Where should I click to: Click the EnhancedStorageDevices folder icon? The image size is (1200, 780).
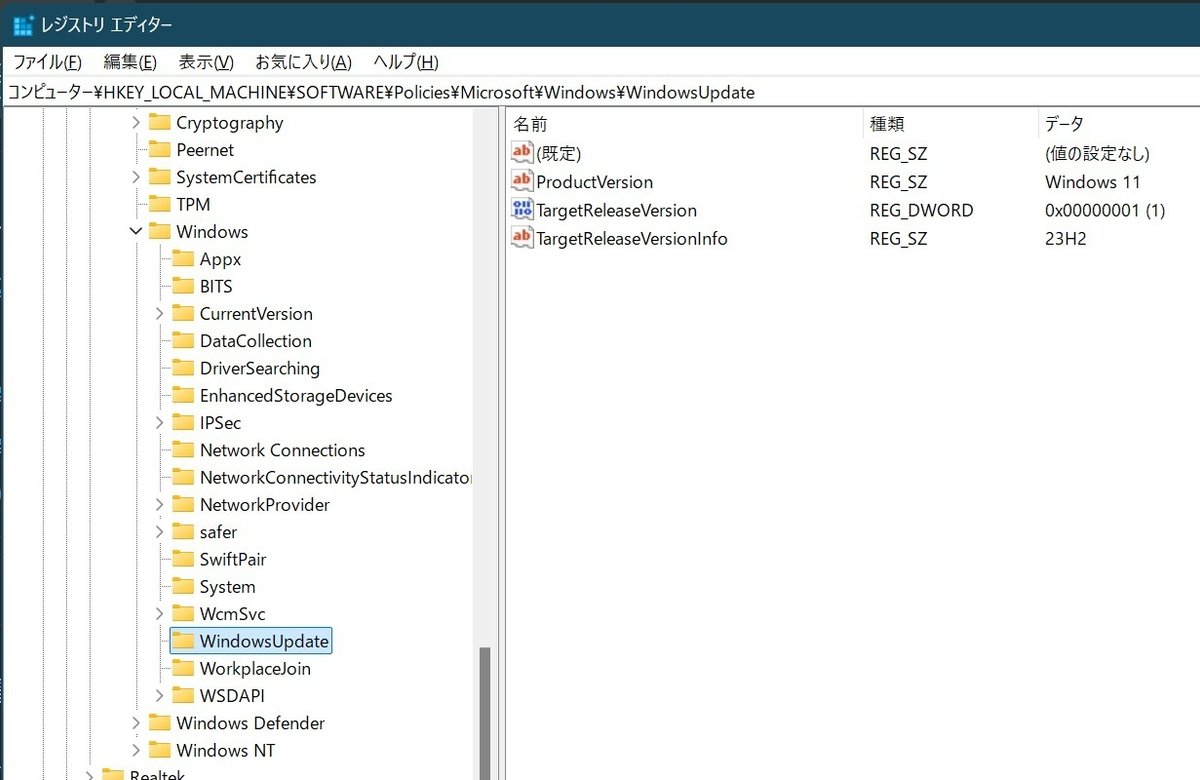point(183,395)
